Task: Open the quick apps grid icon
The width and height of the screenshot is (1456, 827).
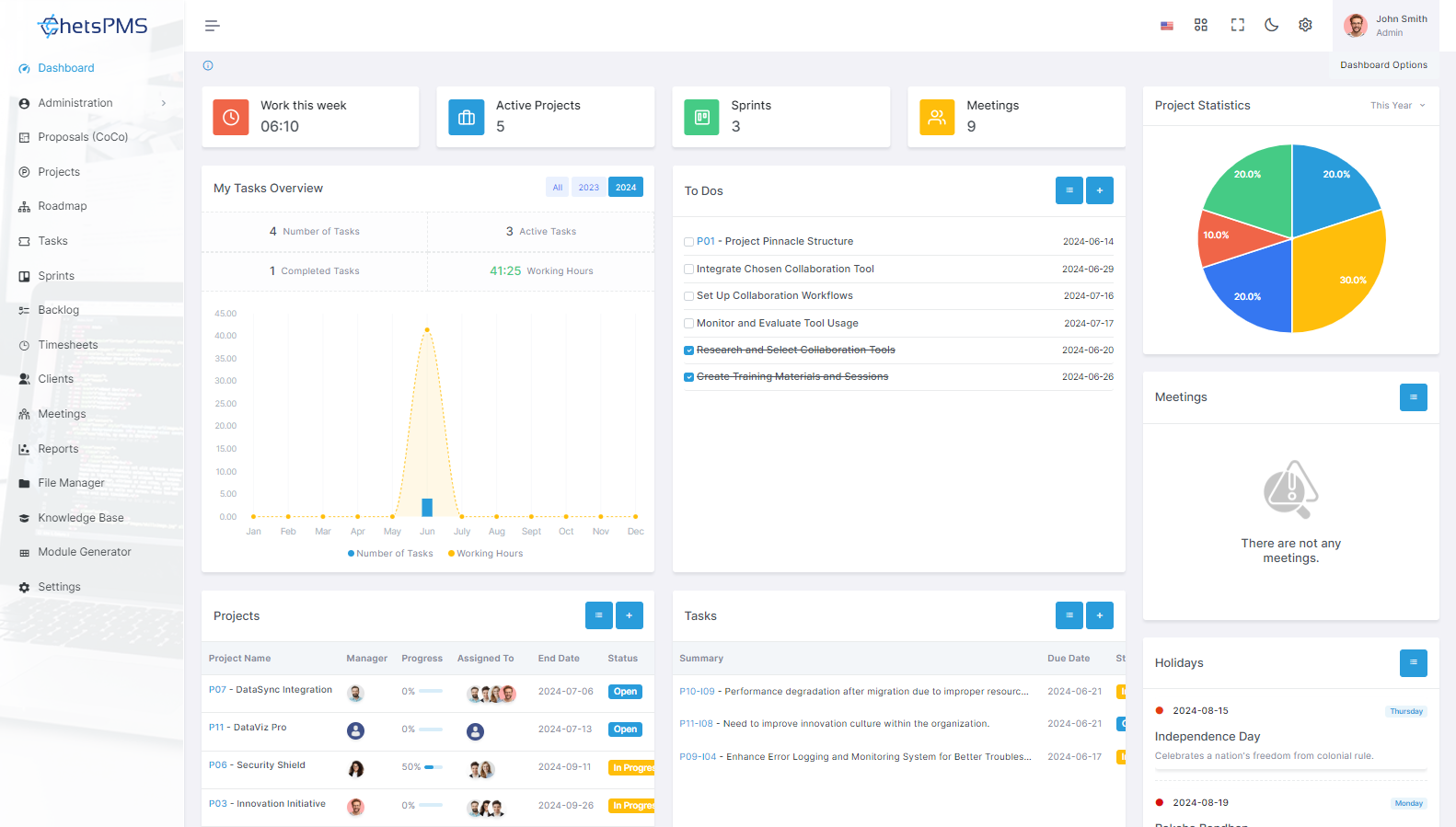Action: click(x=1200, y=25)
